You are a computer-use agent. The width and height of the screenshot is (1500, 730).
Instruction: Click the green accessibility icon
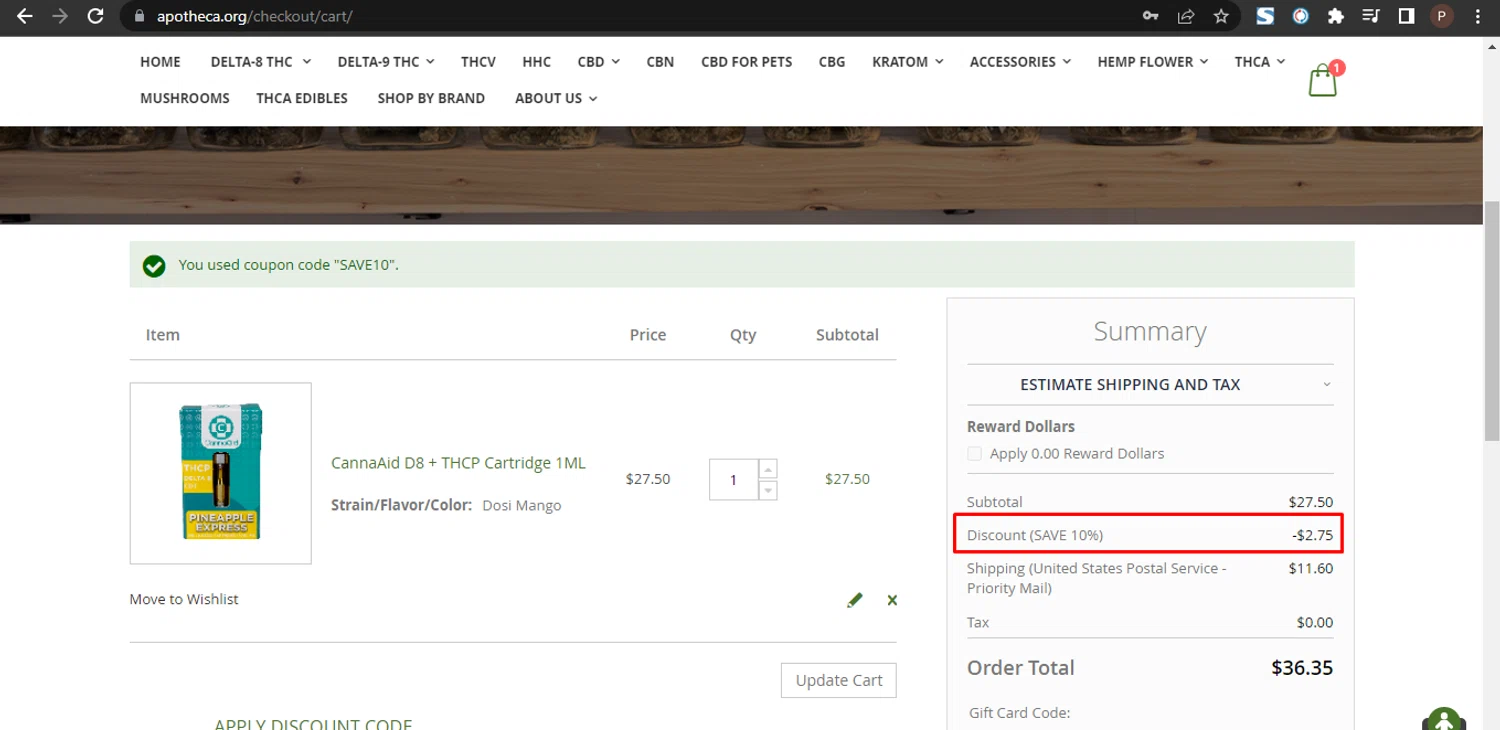pos(1444,720)
